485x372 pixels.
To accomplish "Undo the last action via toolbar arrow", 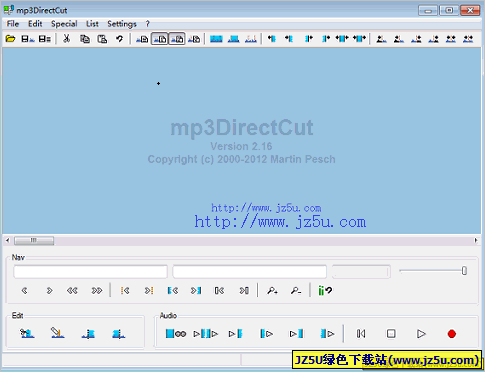I will pyautogui.click(x=119, y=39).
